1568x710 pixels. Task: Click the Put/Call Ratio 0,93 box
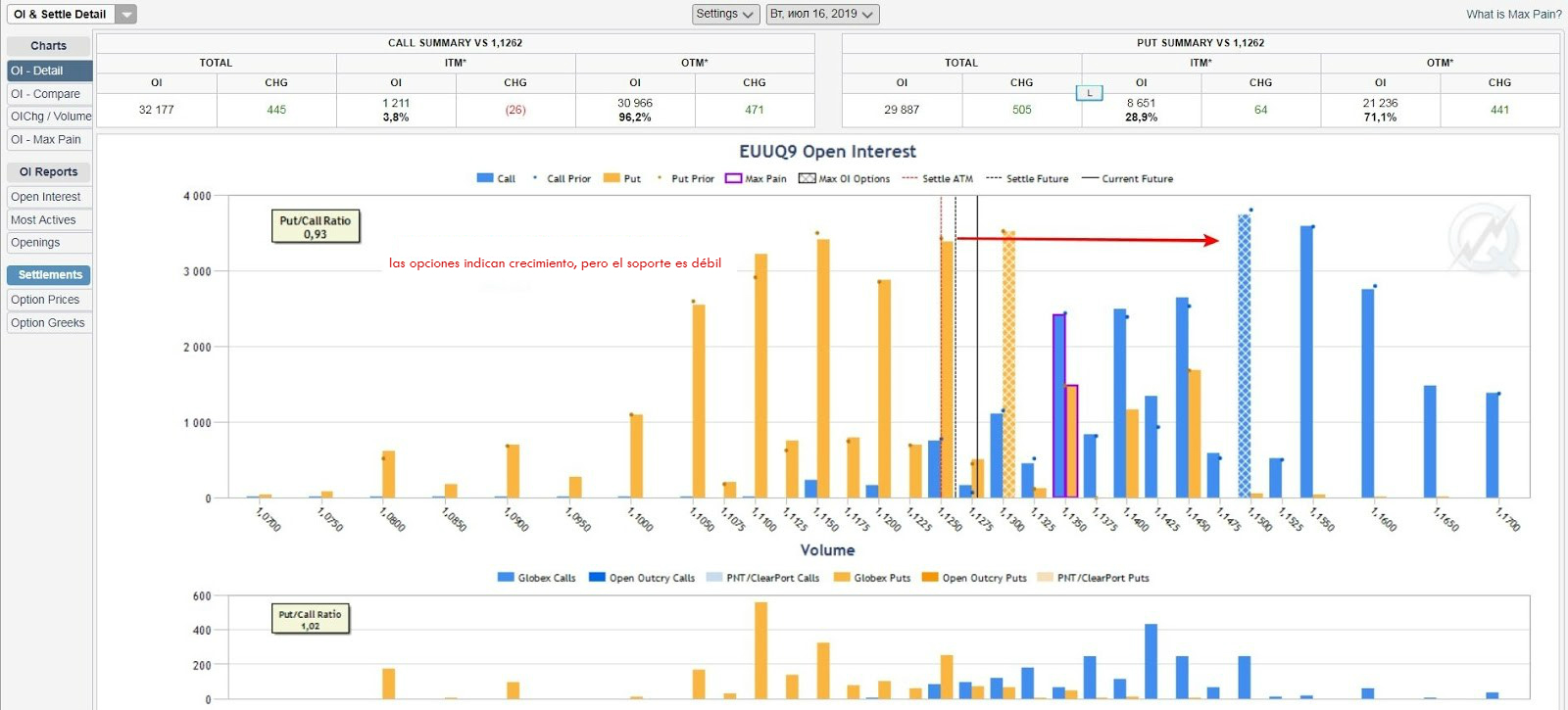tap(316, 227)
